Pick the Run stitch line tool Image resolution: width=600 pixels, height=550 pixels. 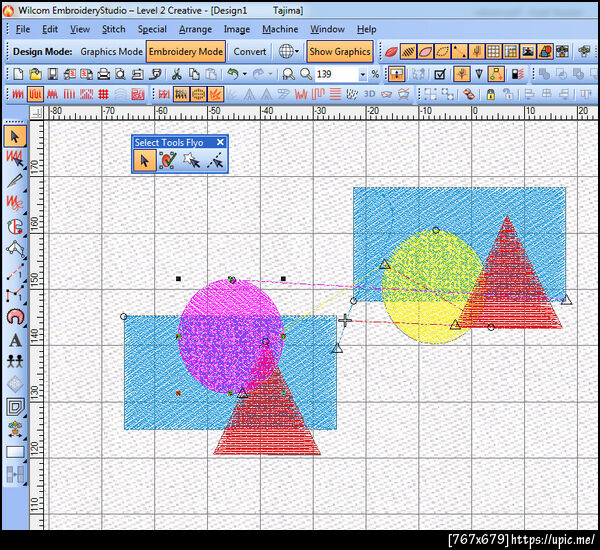click(x=15, y=271)
